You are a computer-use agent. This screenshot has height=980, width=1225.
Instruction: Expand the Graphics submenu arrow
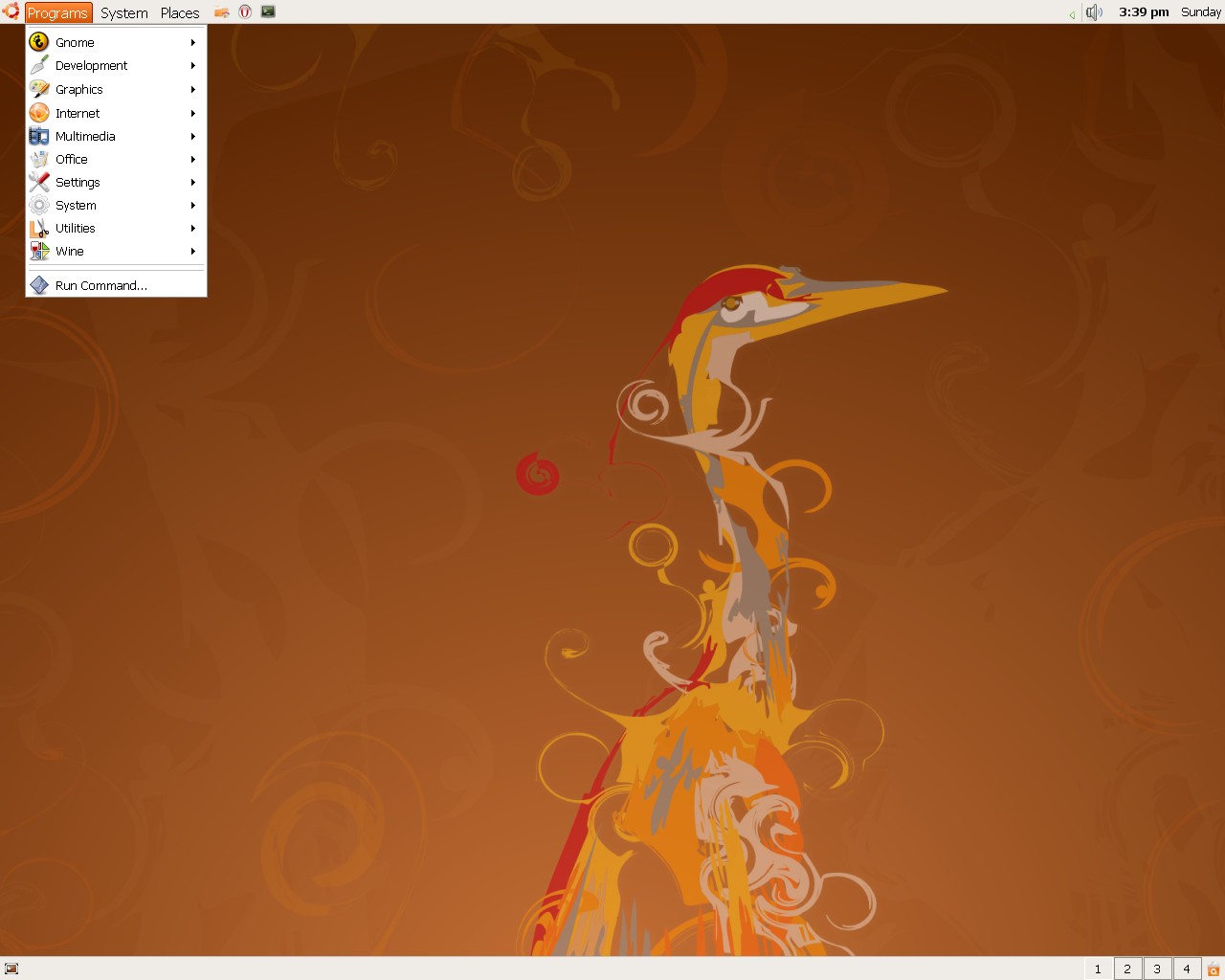[x=193, y=89]
